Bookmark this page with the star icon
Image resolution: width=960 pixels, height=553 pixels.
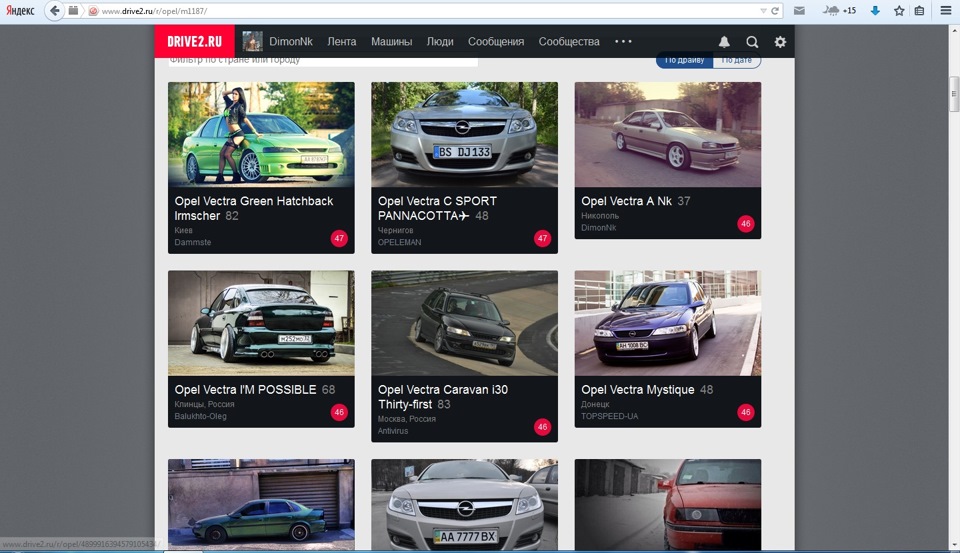899,10
